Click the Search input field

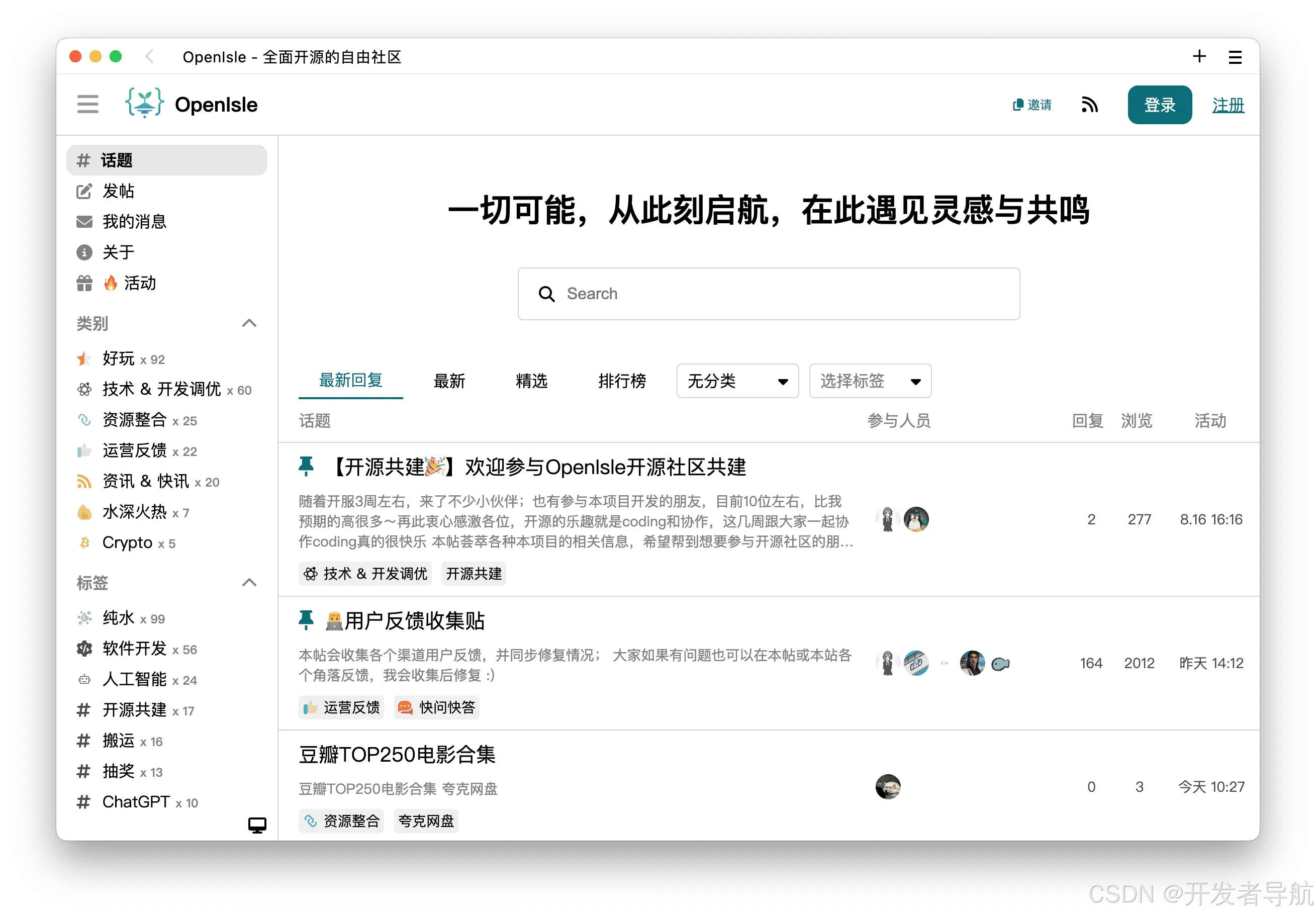click(768, 294)
